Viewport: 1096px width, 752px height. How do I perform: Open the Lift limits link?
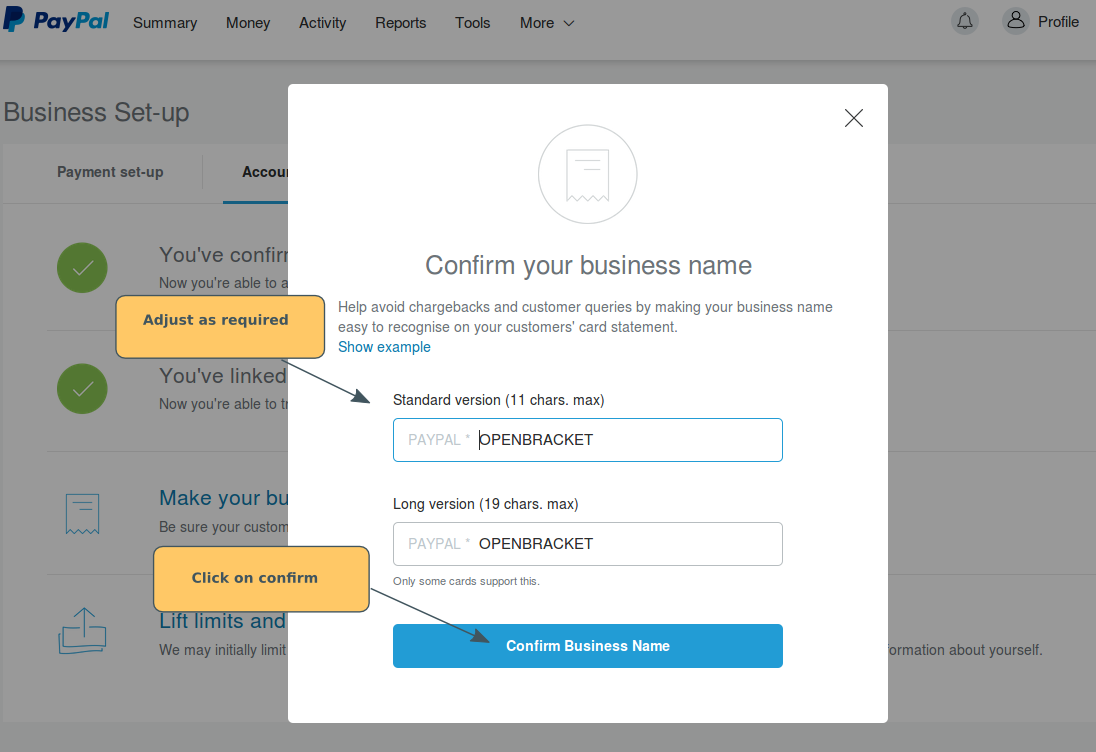[222, 621]
